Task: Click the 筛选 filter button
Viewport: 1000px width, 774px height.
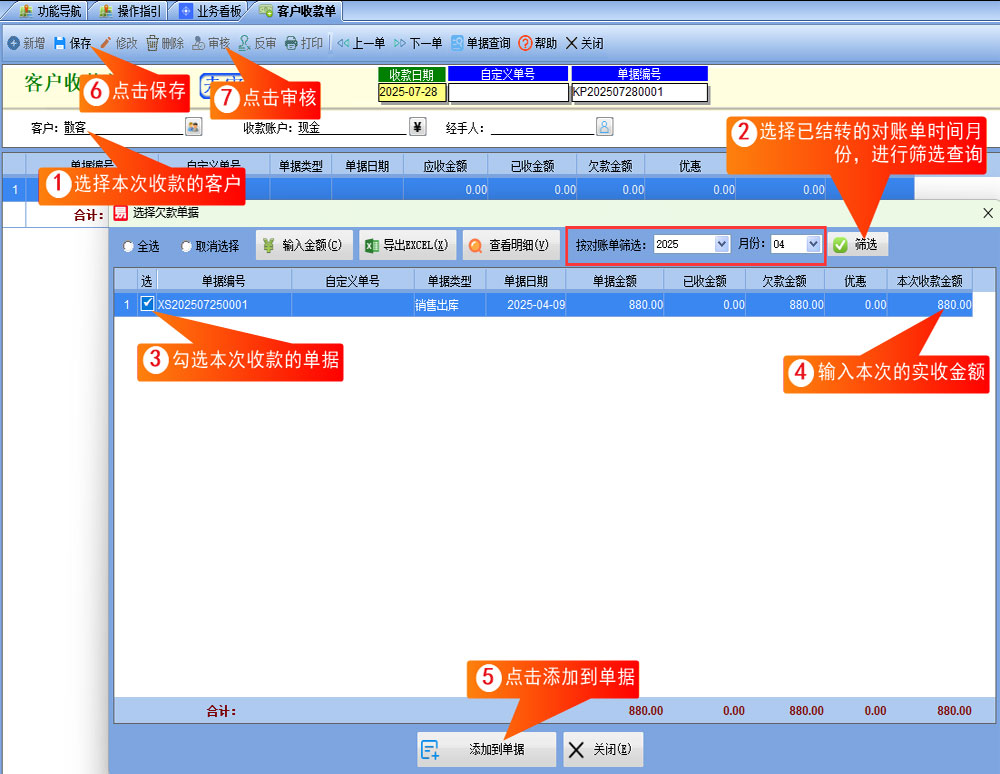Action: tap(857, 245)
